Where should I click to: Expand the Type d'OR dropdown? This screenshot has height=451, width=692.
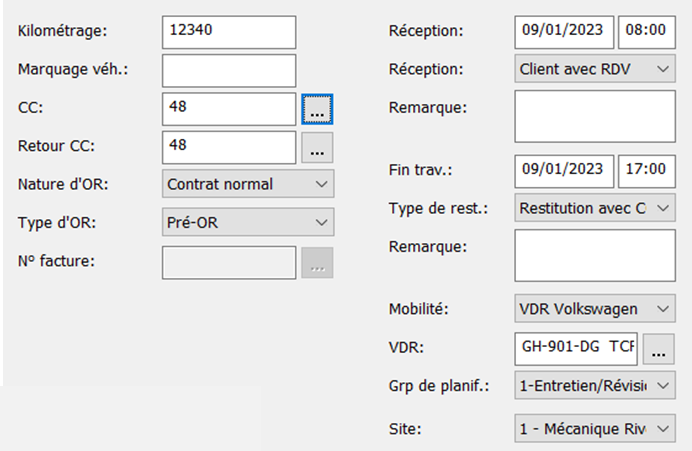point(248,222)
